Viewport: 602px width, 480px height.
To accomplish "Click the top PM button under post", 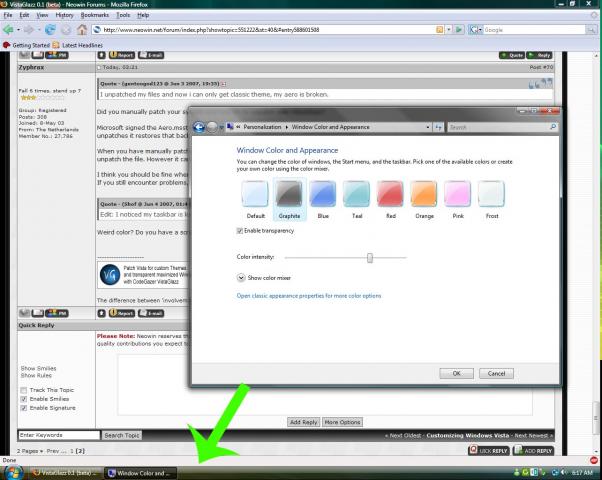I will 57,55.
